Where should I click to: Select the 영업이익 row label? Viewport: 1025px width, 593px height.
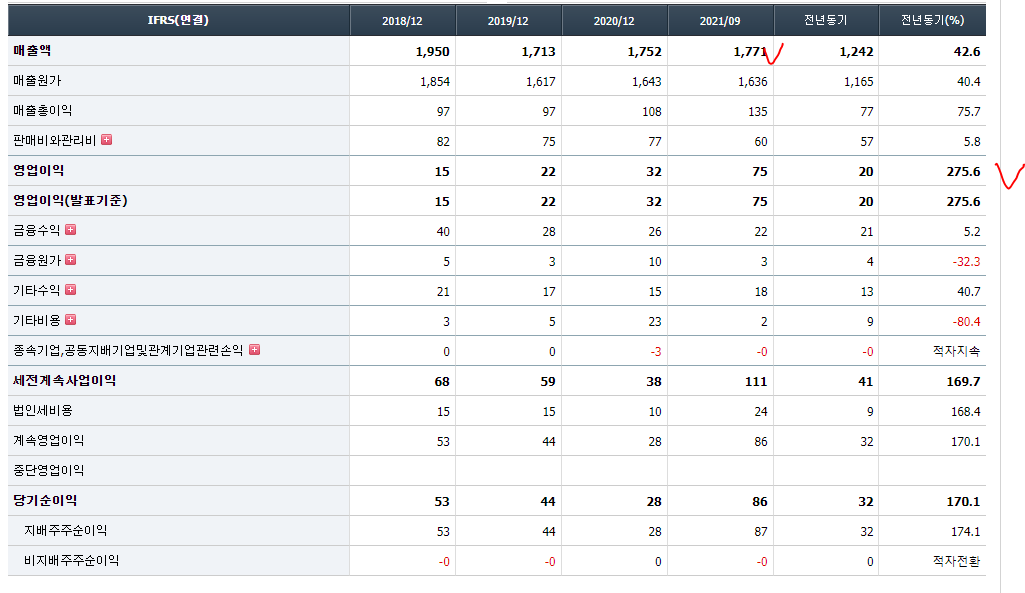[x=39, y=171]
